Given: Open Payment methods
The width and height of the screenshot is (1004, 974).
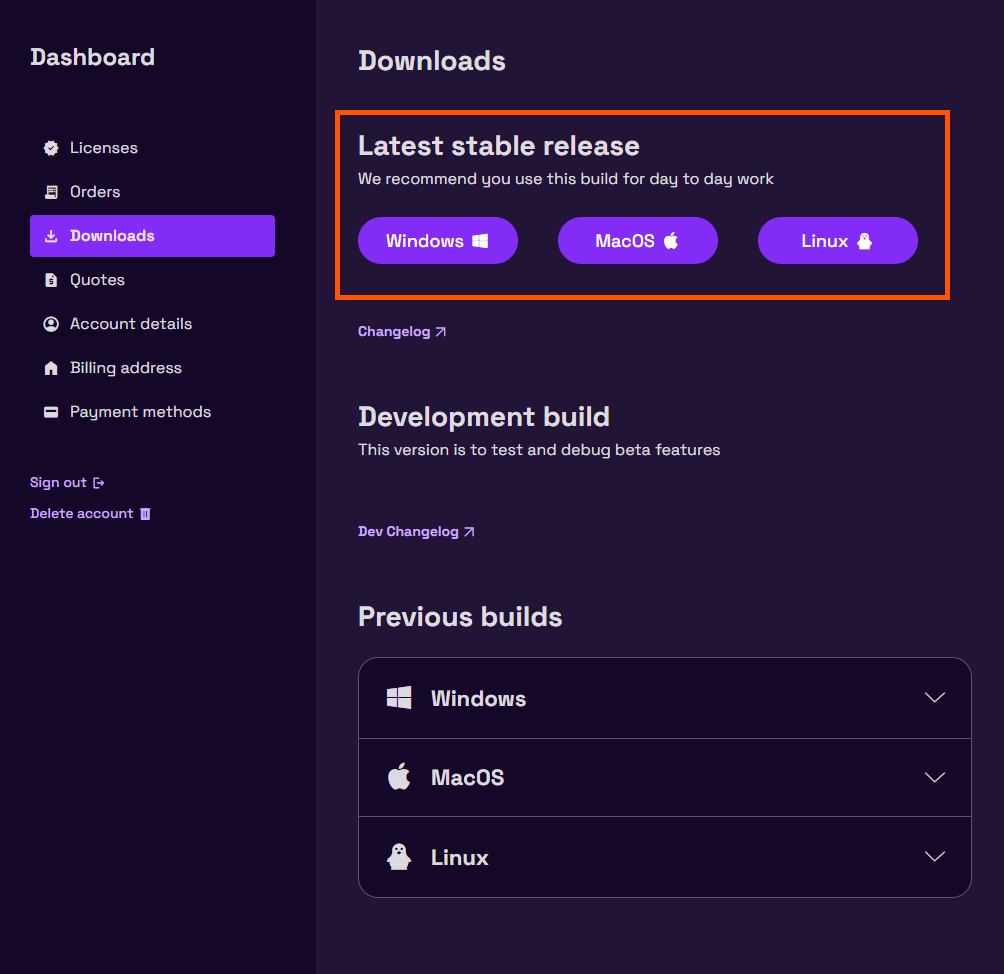Looking at the screenshot, I should pos(152,412).
